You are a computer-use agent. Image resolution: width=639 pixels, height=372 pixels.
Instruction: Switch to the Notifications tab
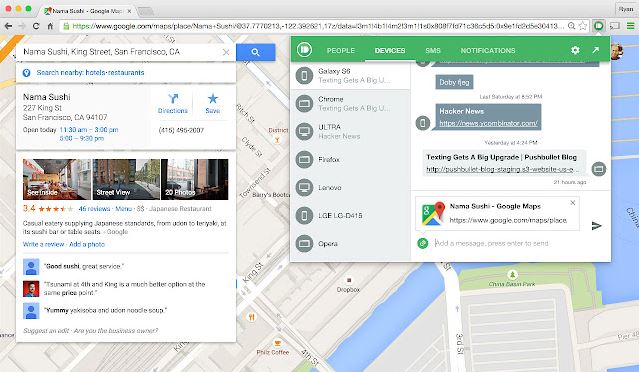click(x=488, y=51)
